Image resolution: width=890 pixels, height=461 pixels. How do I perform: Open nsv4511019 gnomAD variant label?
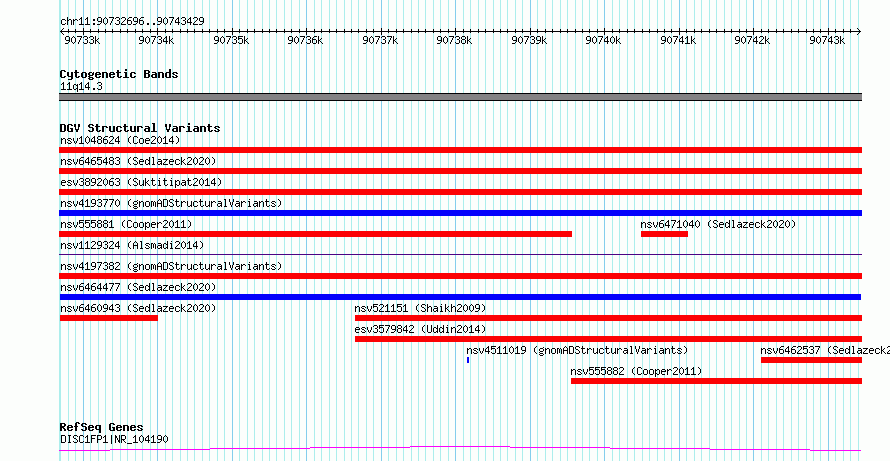[x=577, y=350]
